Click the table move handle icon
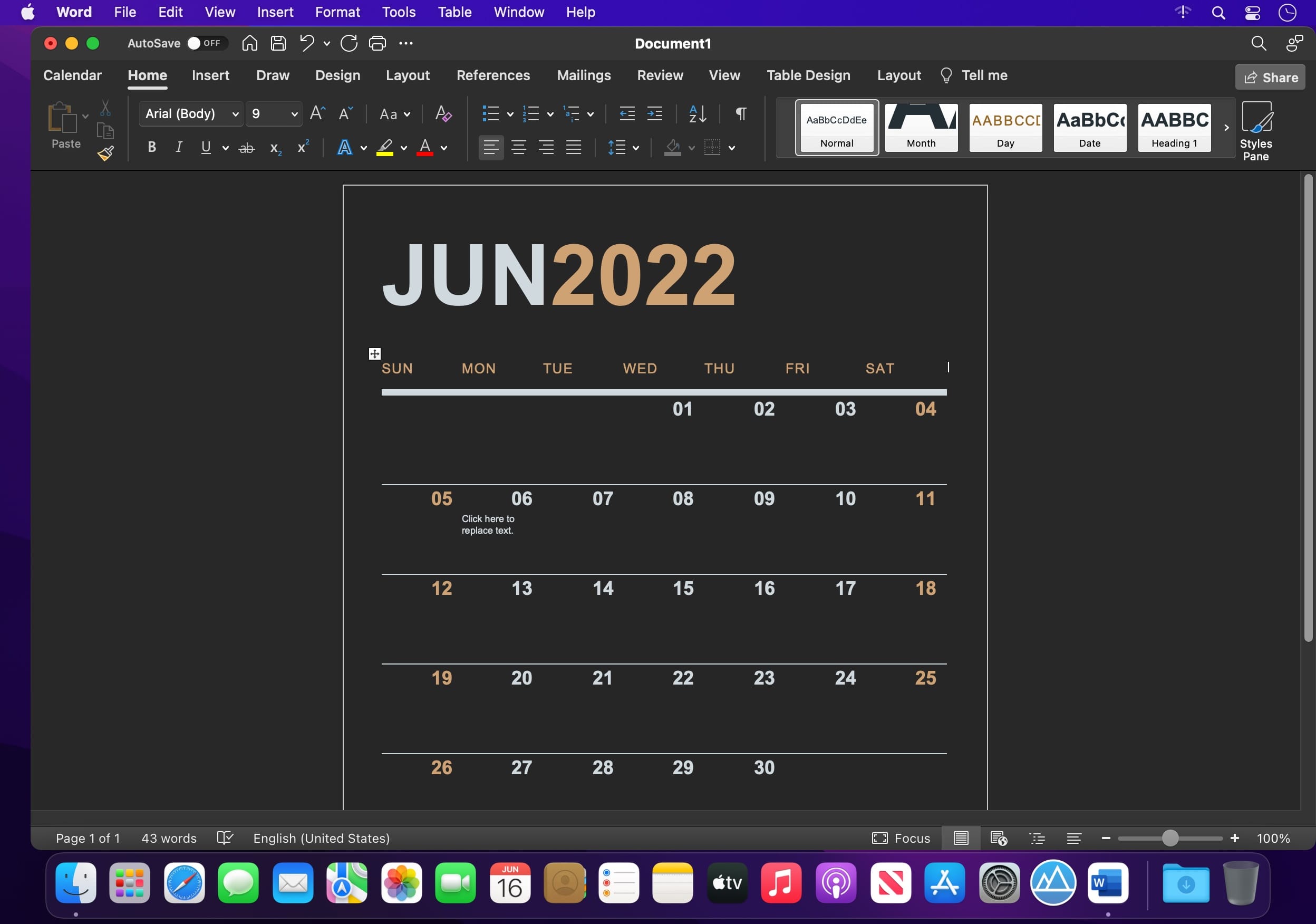 374,354
